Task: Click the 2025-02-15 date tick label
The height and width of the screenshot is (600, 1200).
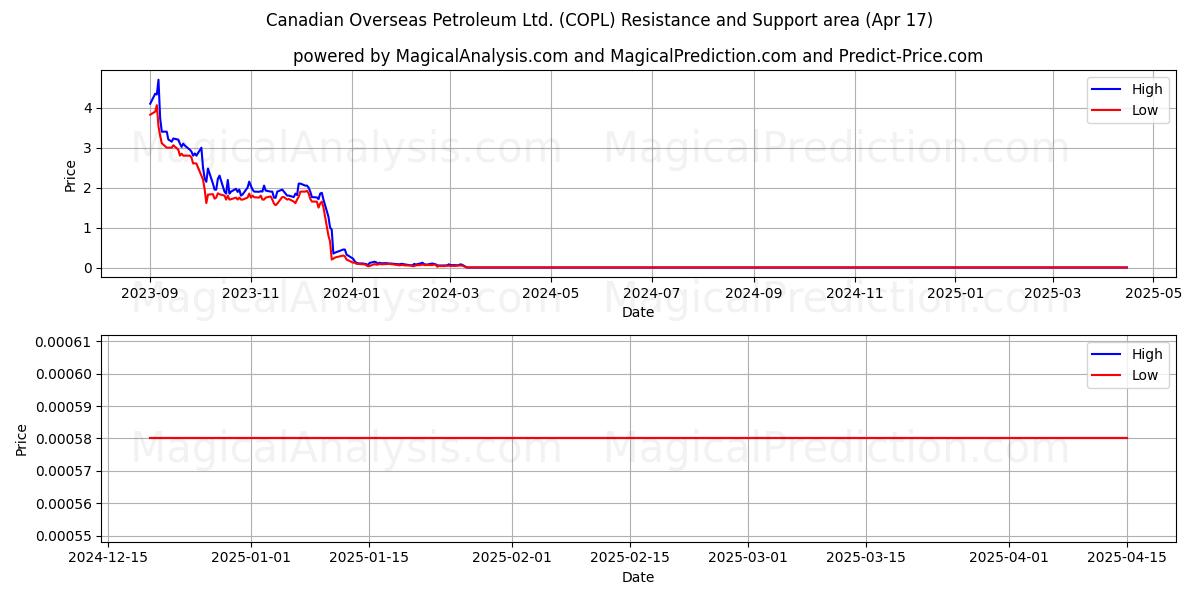Action: 630,557
